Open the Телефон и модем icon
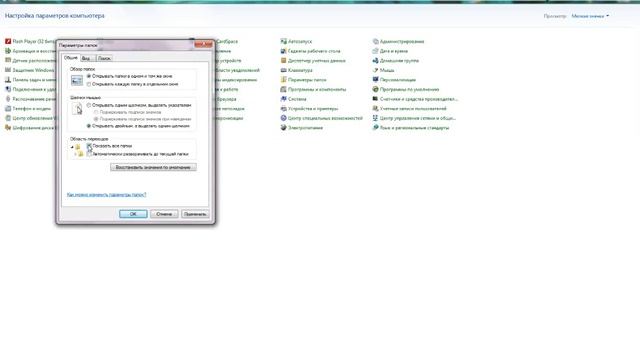 click(x=8, y=109)
